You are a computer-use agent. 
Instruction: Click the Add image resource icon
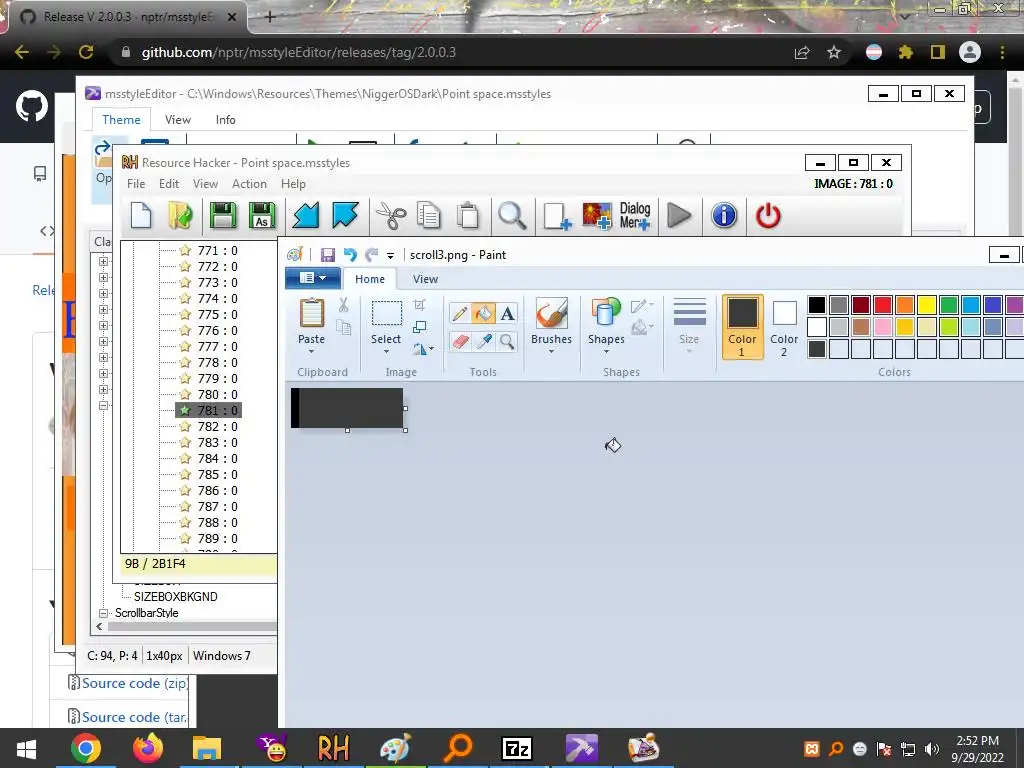597,216
